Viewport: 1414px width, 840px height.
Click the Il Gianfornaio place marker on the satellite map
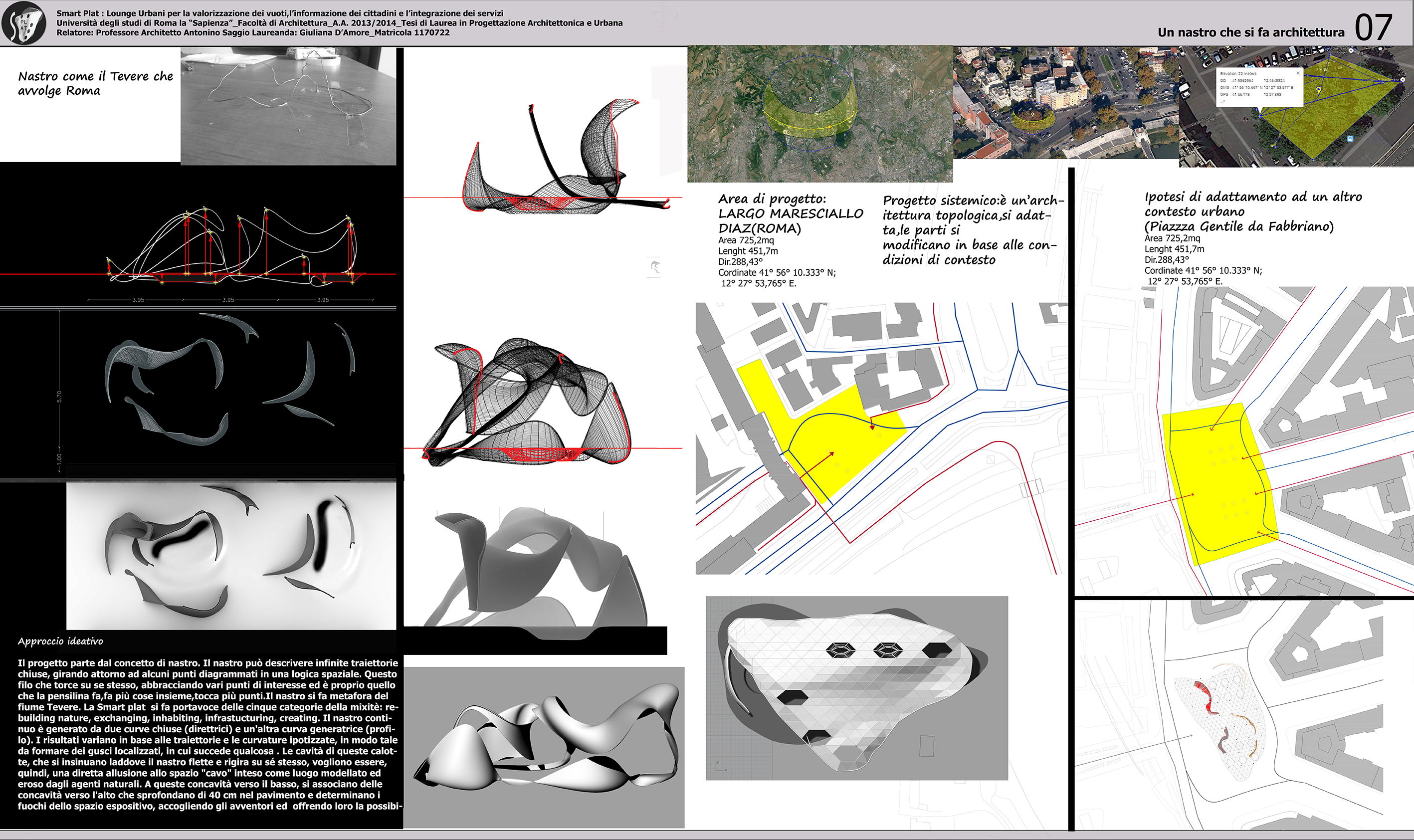pos(1403,80)
